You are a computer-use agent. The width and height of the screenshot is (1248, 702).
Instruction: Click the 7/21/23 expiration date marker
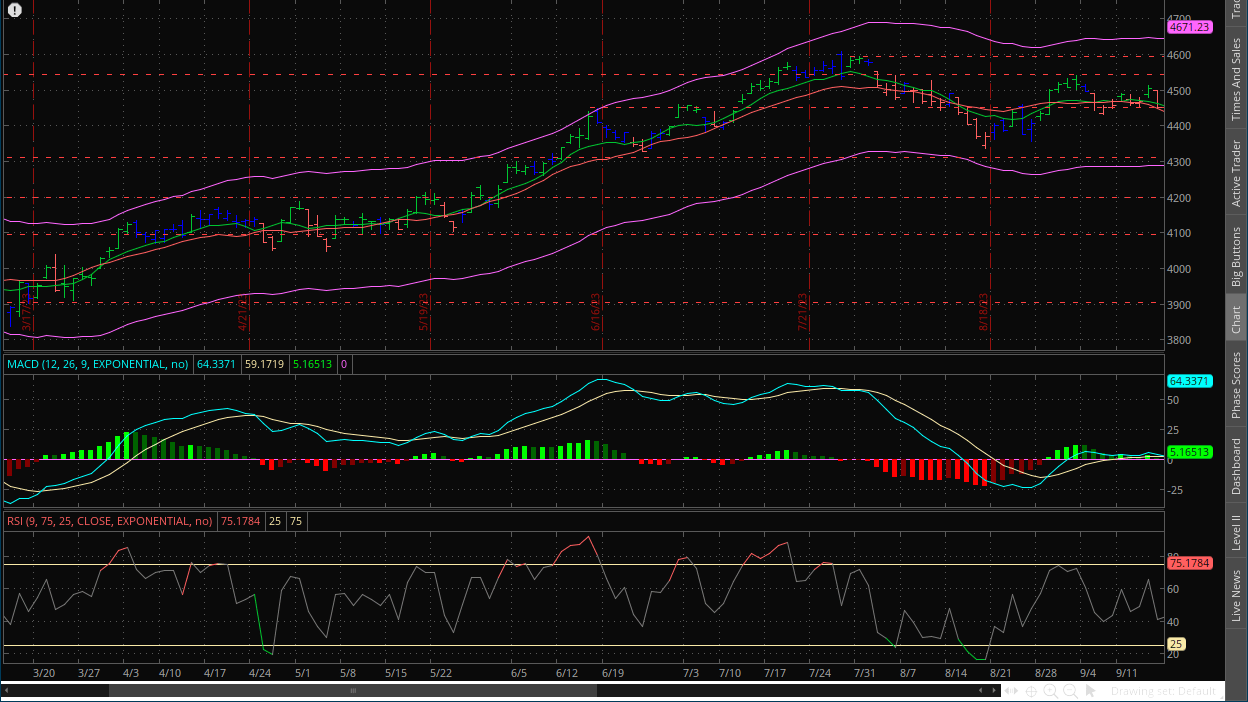point(802,312)
